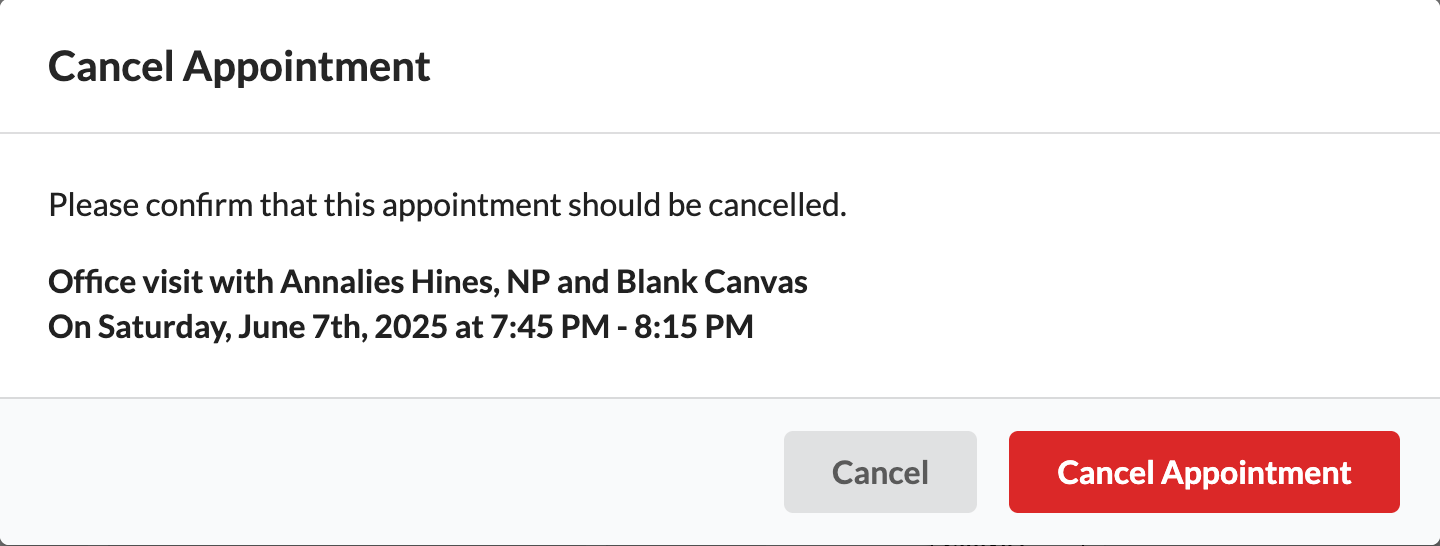The width and height of the screenshot is (1440, 546).
Task: Dismiss dialog using the gray Cancel button
Action: tap(880, 472)
